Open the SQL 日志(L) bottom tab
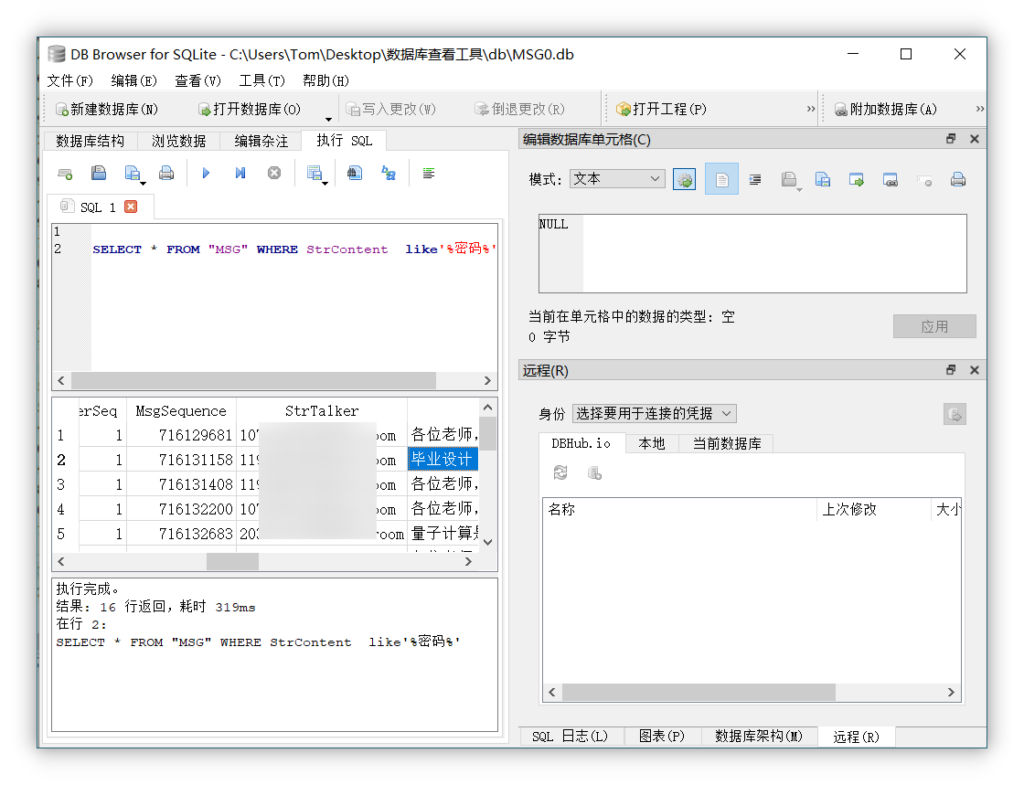1024x785 pixels. point(570,736)
